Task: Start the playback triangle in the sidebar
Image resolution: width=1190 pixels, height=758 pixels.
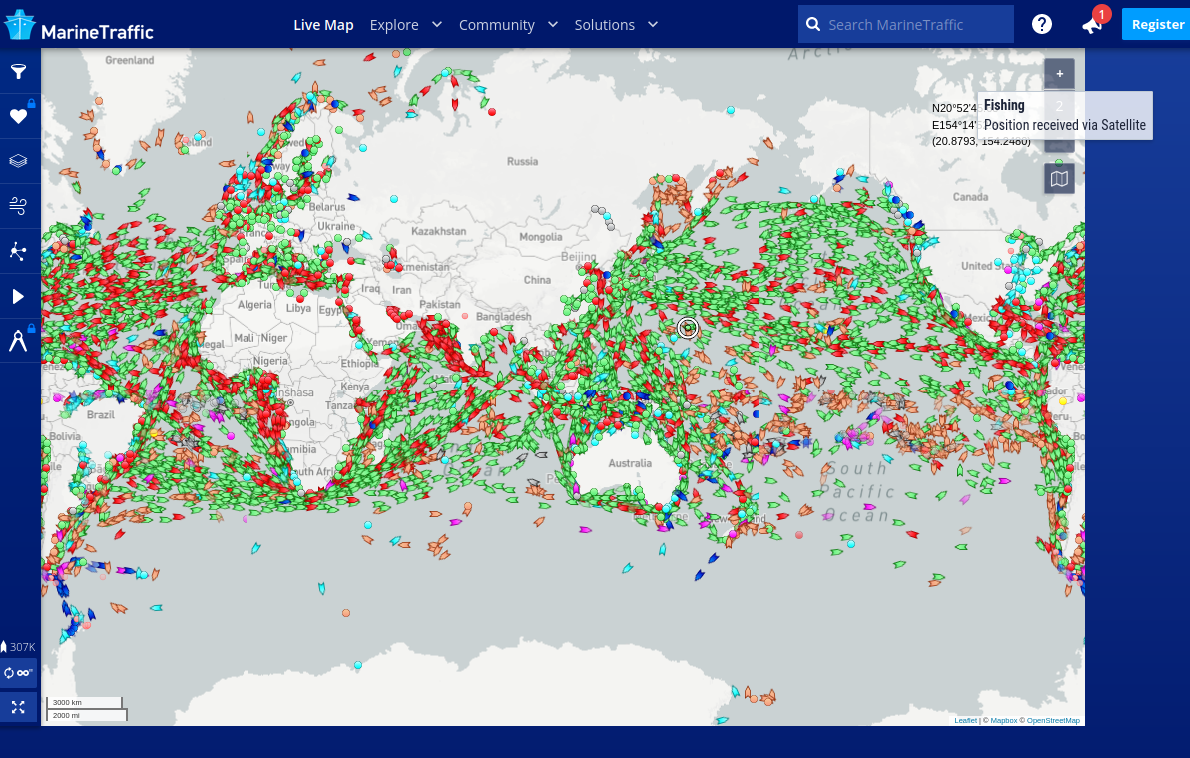Action: (x=18, y=296)
